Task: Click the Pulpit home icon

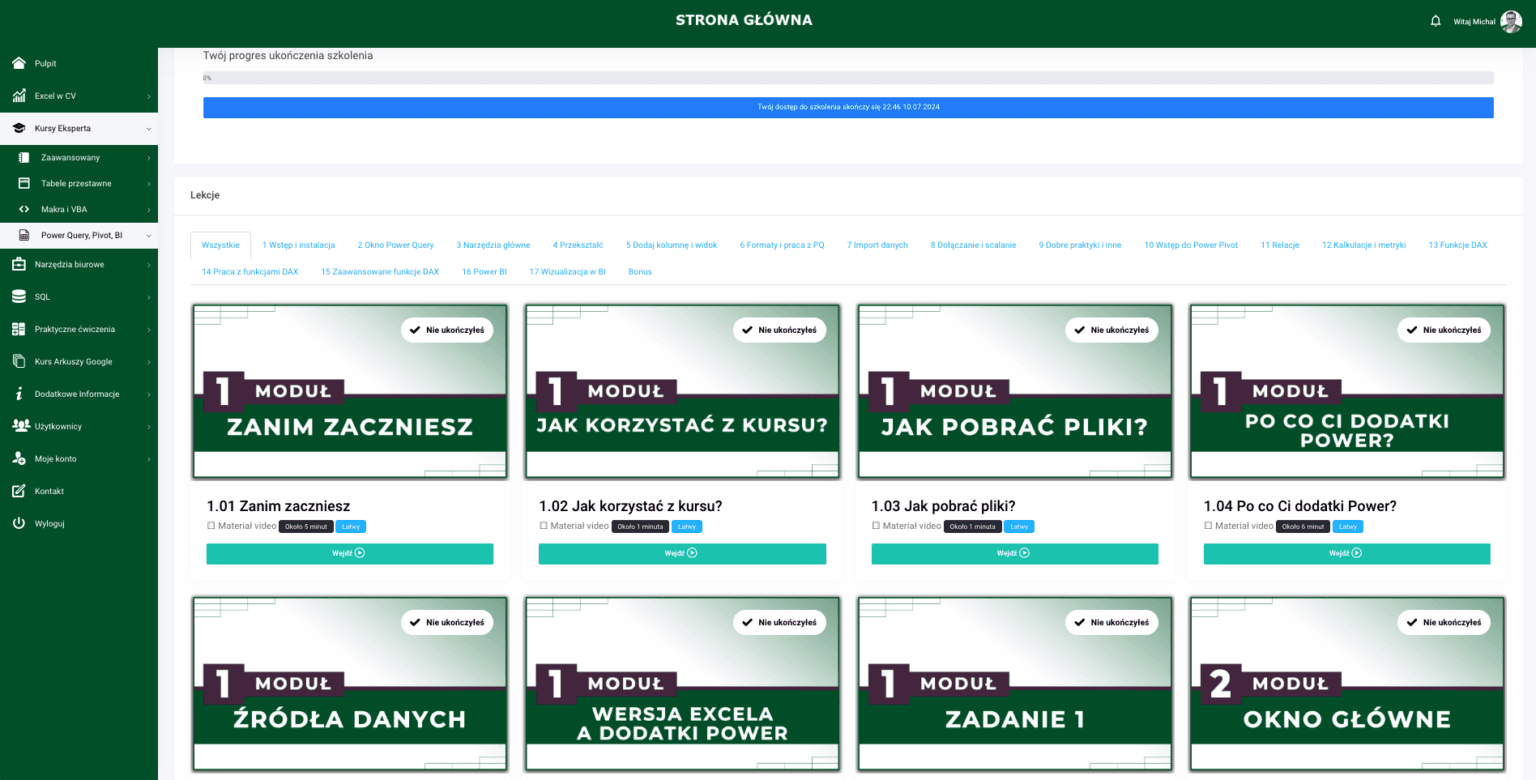Action: 18,64
